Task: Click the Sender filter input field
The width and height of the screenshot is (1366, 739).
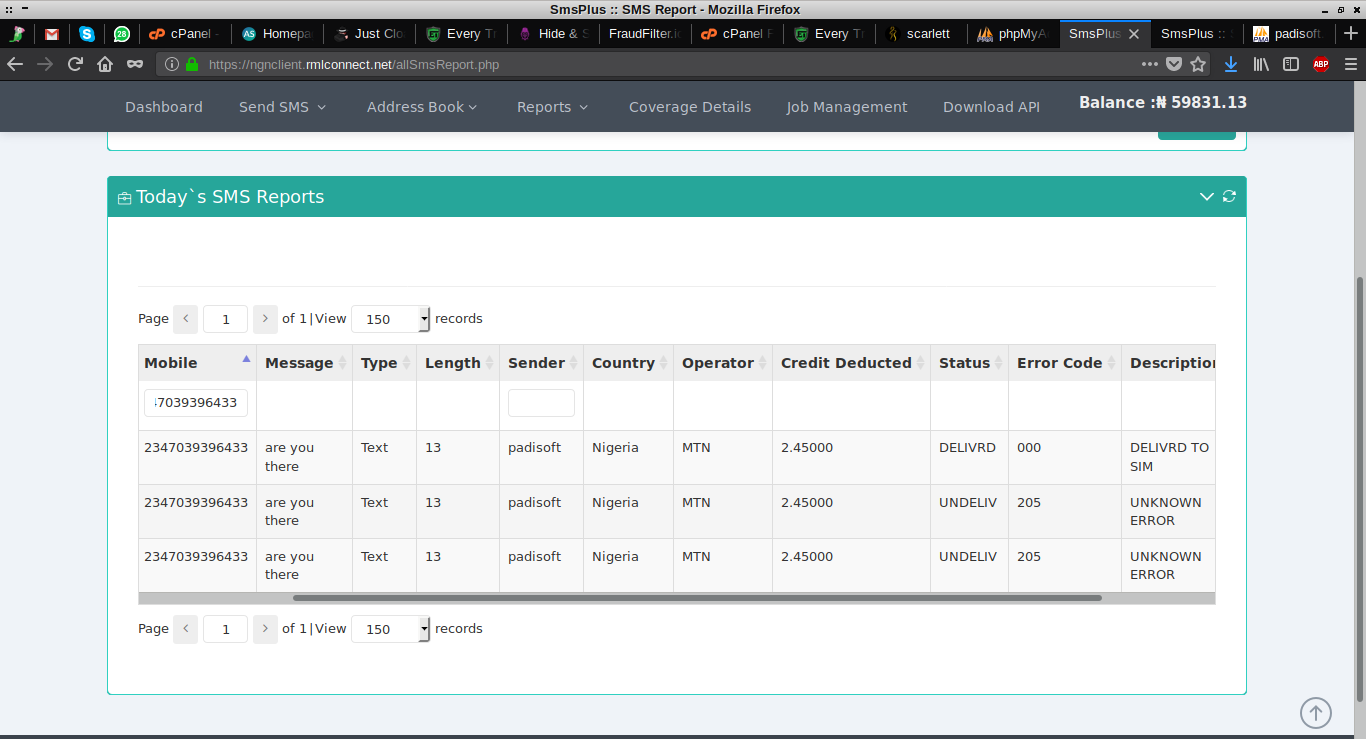Action: pyautogui.click(x=541, y=403)
